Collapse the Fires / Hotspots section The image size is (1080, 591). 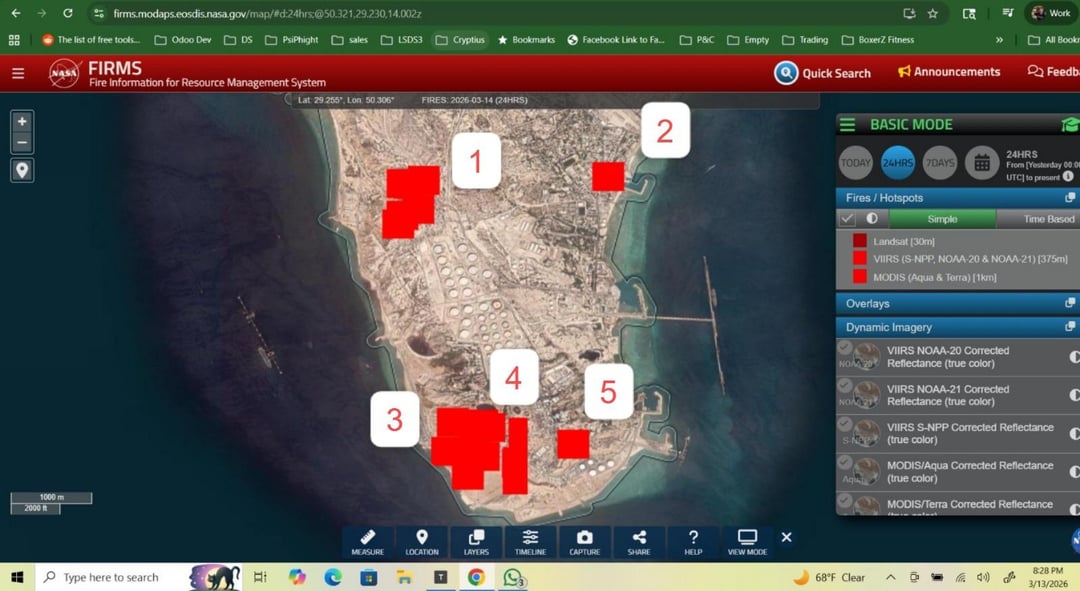[x=1069, y=198]
